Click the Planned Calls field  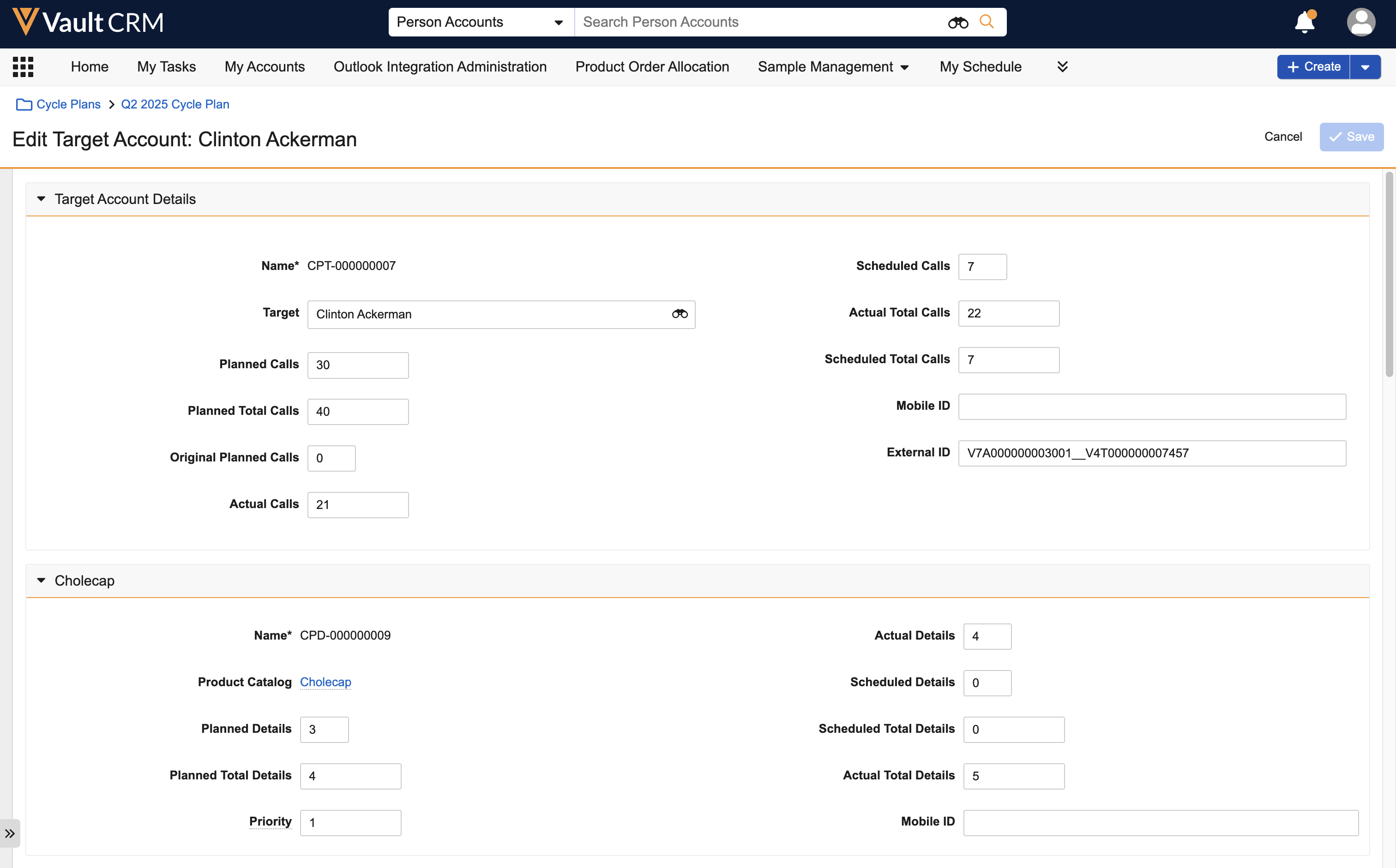click(x=358, y=365)
